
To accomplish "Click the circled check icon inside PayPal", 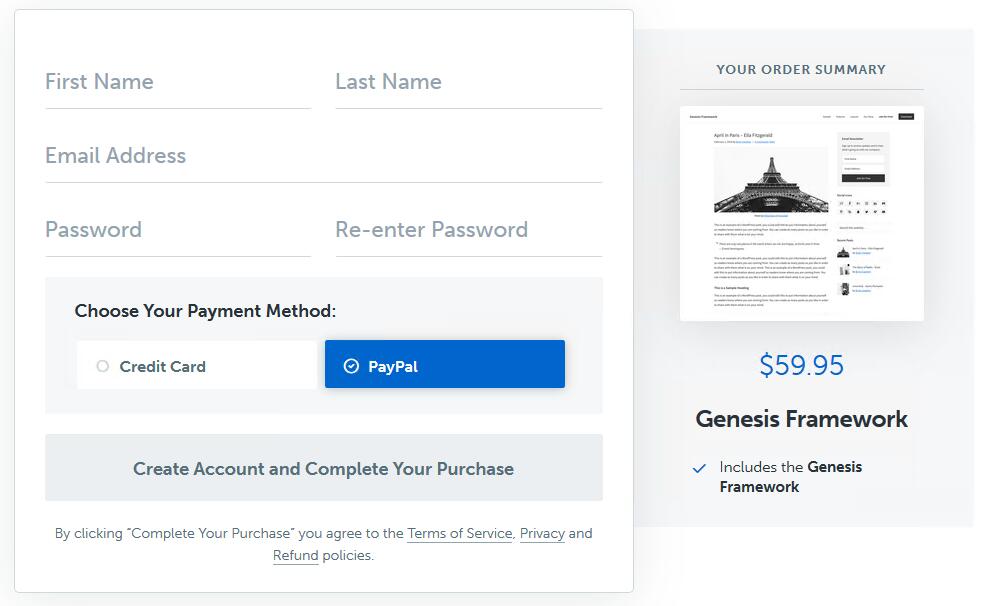I will (x=351, y=366).
